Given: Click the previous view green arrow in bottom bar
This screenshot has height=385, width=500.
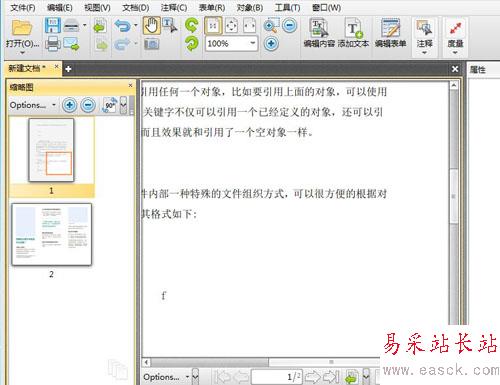Looking at the screenshot, I should (x=352, y=377).
